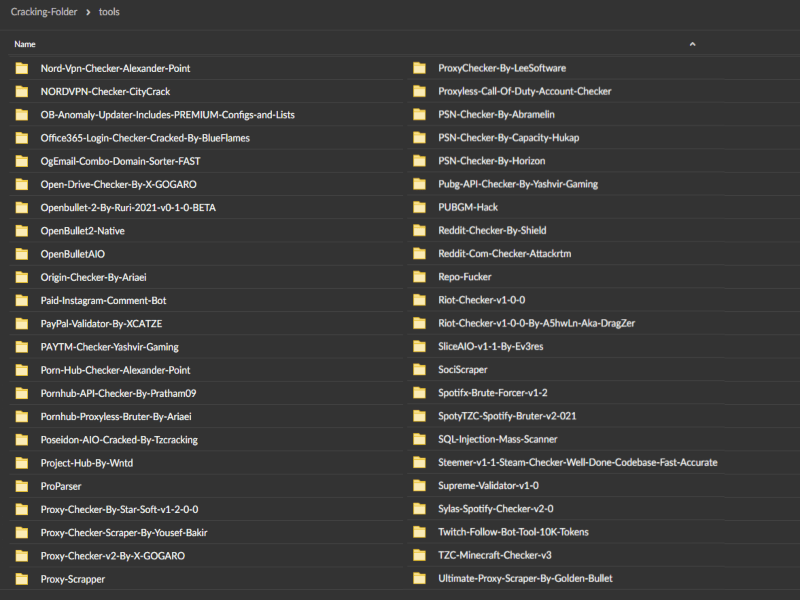Screen dimensions: 800x600
Task: Click the folder icon for Riot-Checker-v1-0-0
Action: coord(419,300)
